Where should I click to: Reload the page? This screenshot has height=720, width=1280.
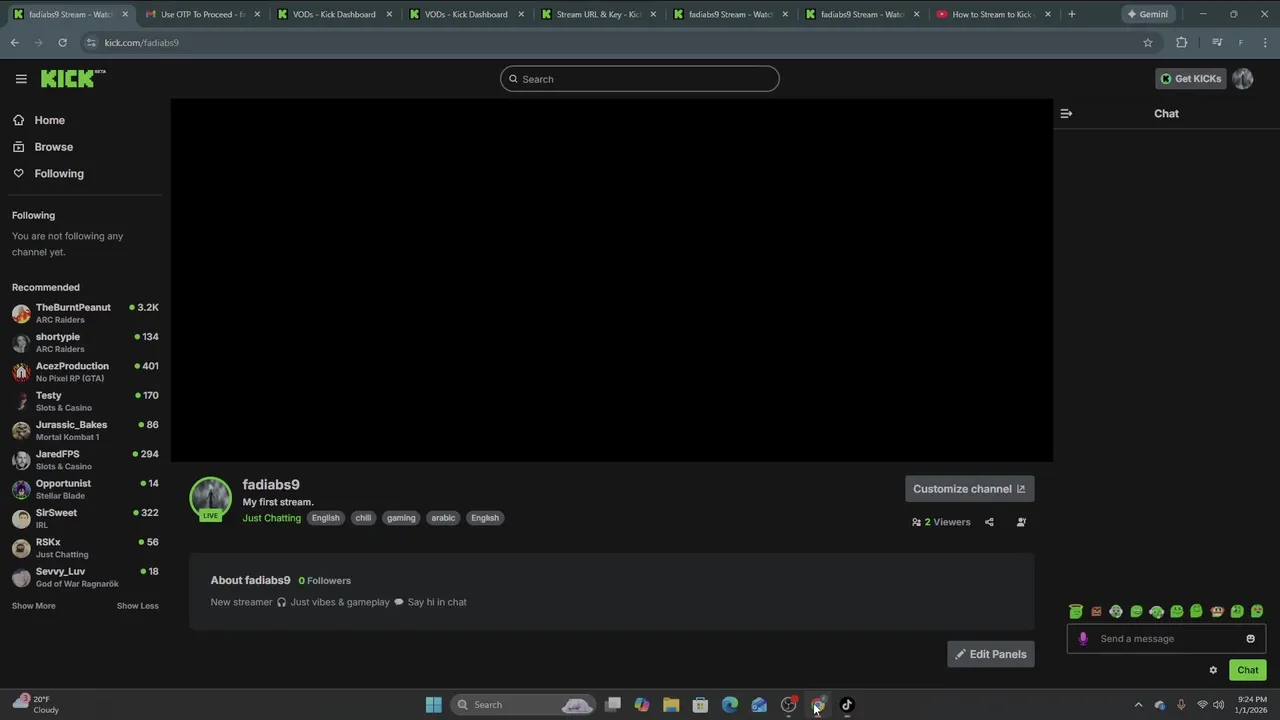click(62, 43)
